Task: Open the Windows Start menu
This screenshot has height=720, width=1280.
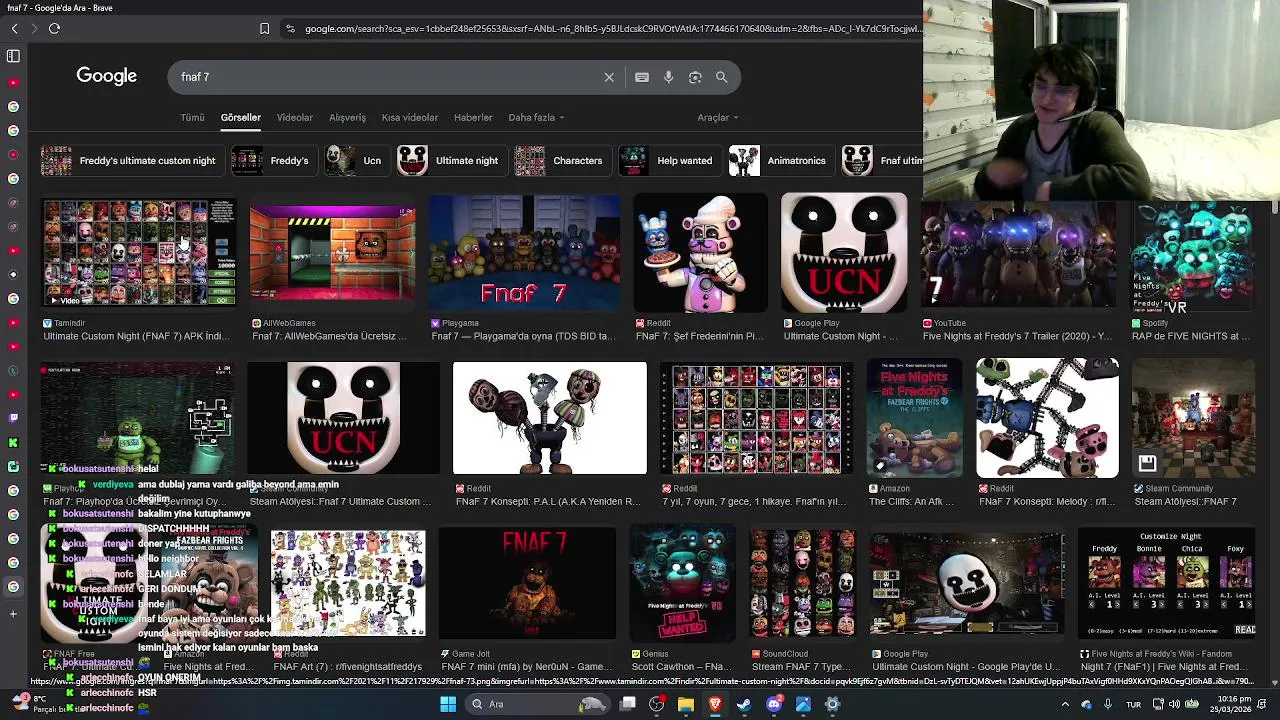Action: 448,704
